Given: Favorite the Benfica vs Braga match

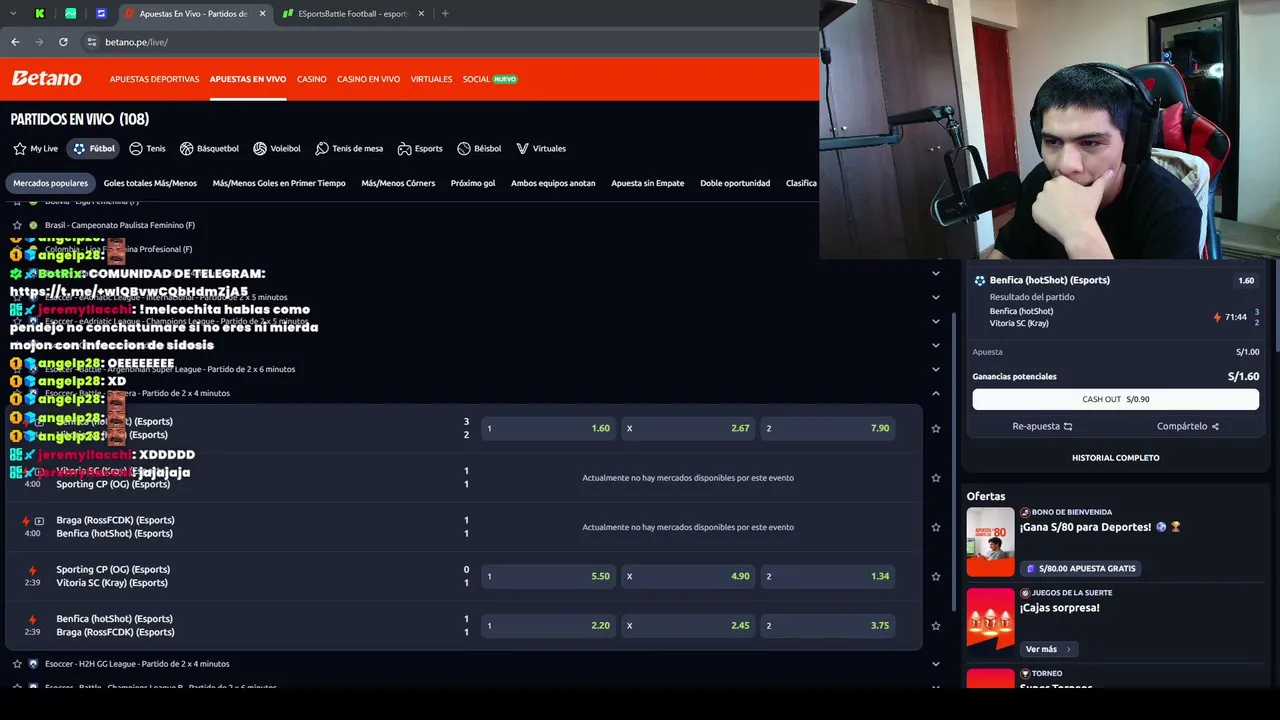Looking at the screenshot, I should pos(936,626).
